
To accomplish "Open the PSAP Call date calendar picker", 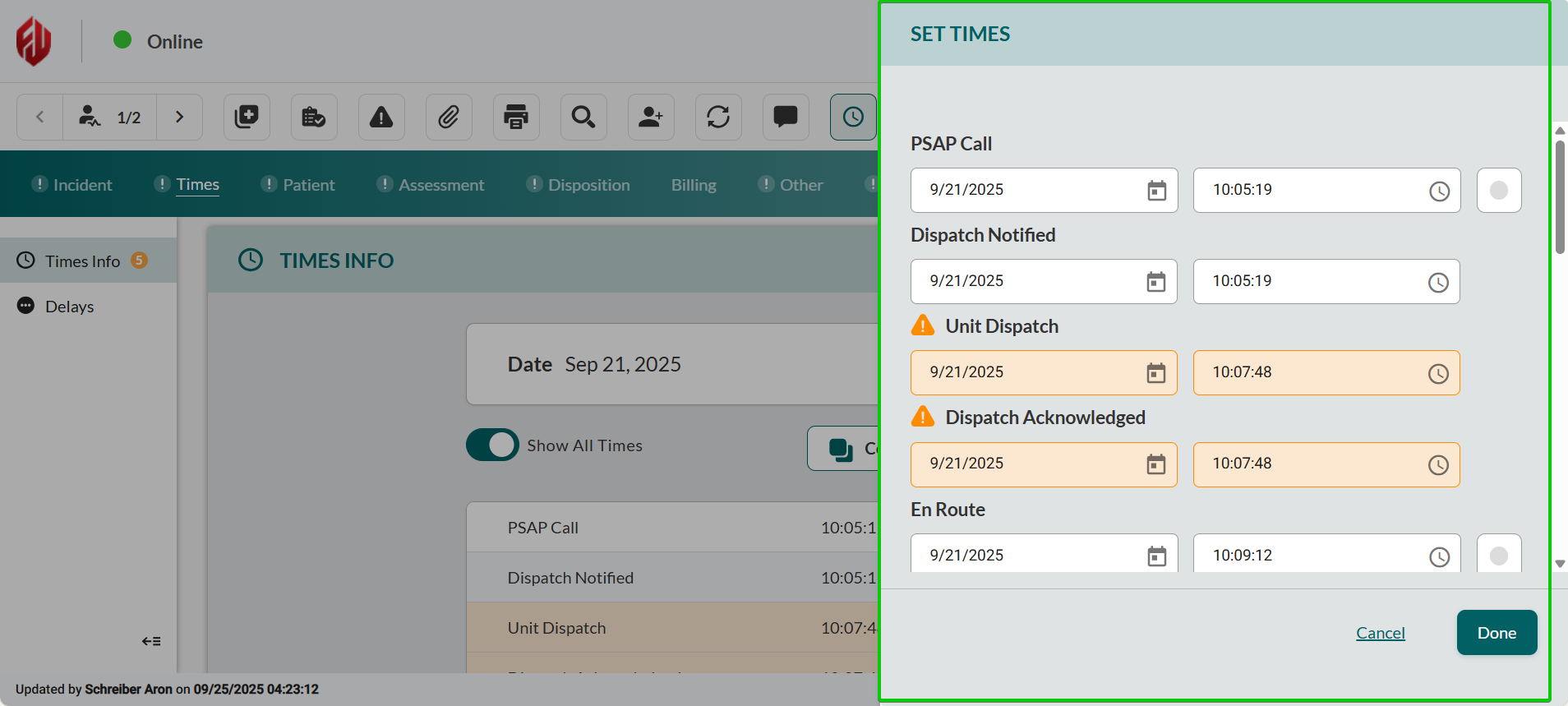I will pyautogui.click(x=1156, y=191).
